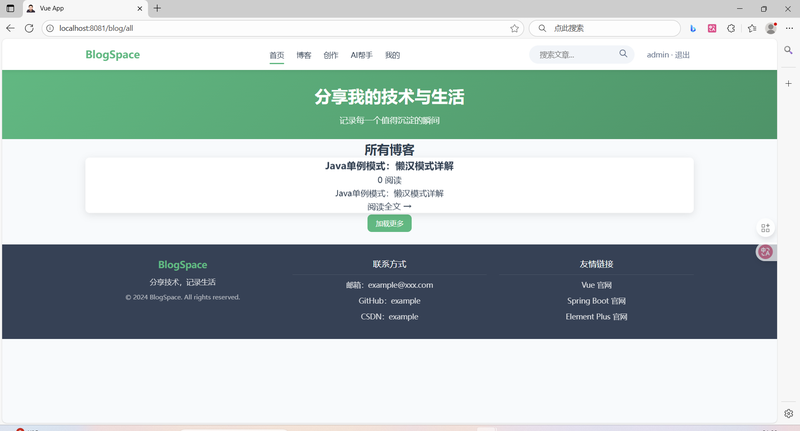This screenshot has height=431, width=800.
Task: Open the browser settings and more menu
Action: (x=789, y=29)
